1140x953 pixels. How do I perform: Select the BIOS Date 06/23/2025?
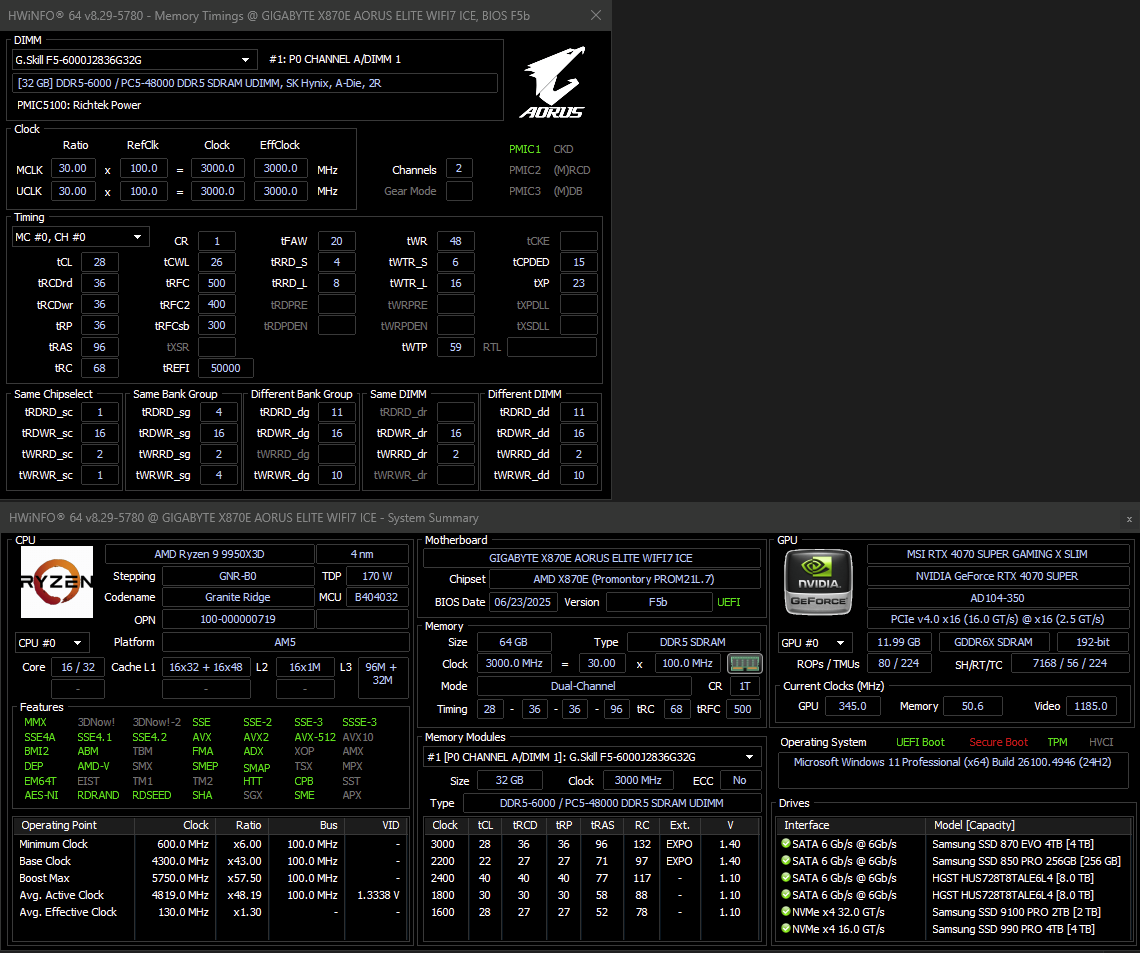[523, 602]
